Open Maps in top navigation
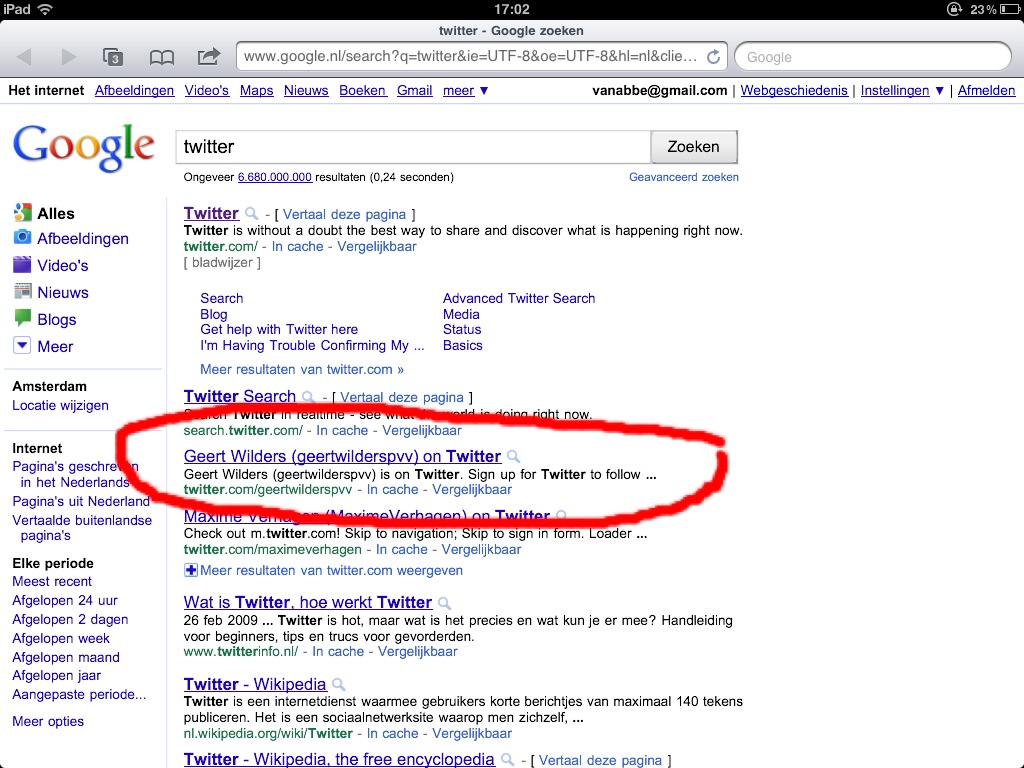 [x=256, y=90]
